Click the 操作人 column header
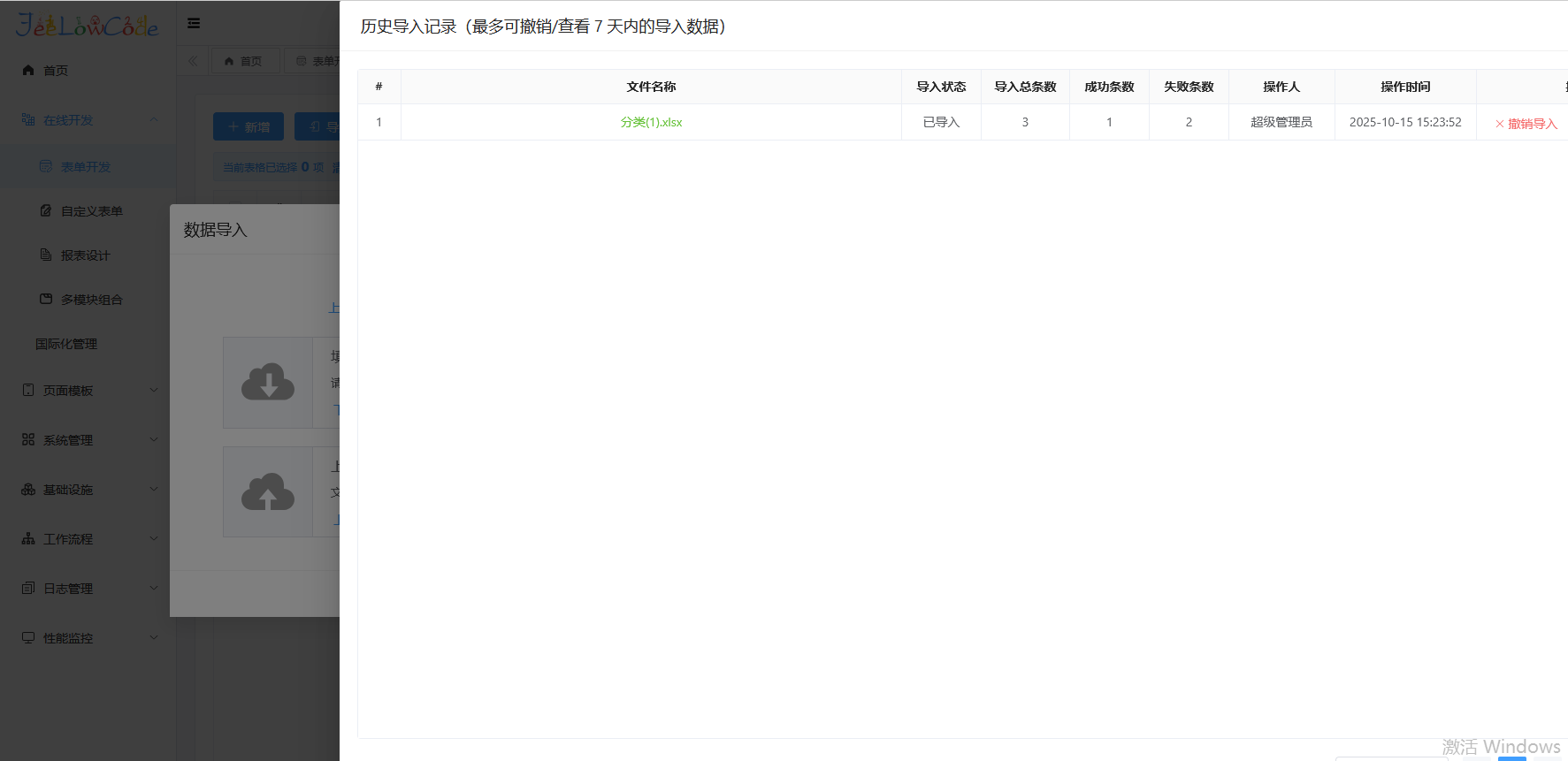The image size is (1568, 761). point(1281,87)
